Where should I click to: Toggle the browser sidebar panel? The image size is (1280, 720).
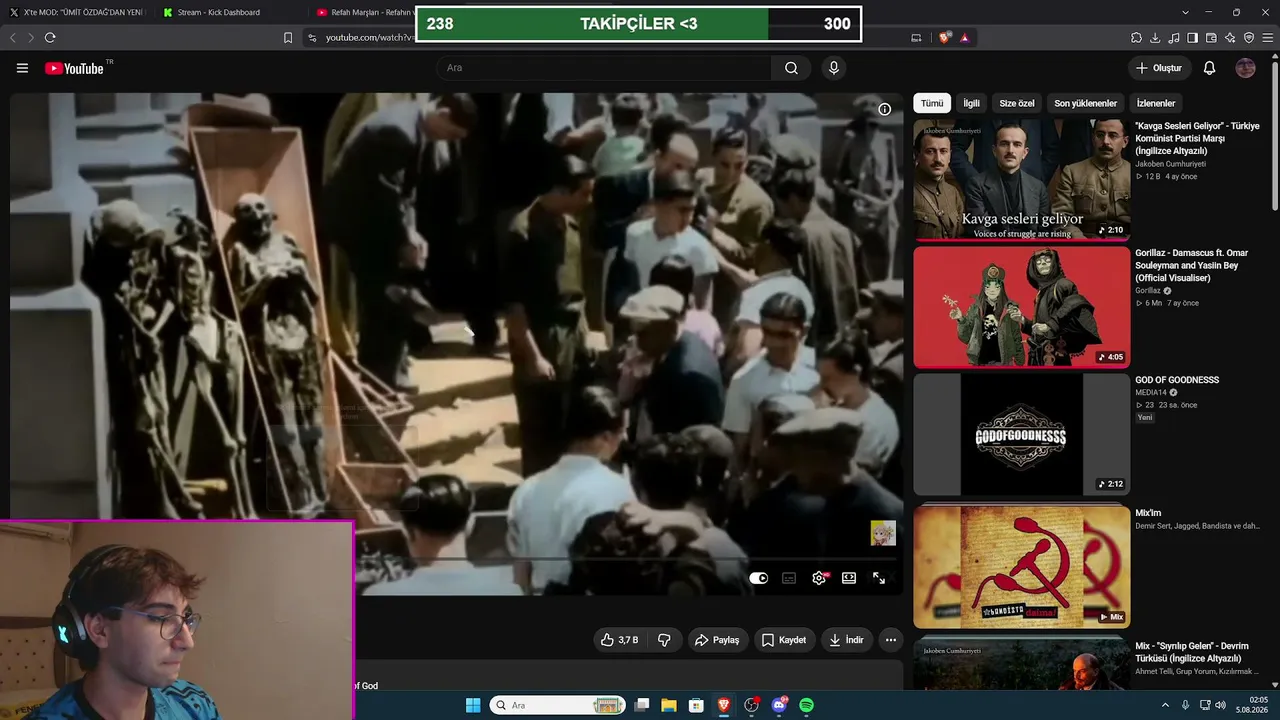click(x=1192, y=38)
